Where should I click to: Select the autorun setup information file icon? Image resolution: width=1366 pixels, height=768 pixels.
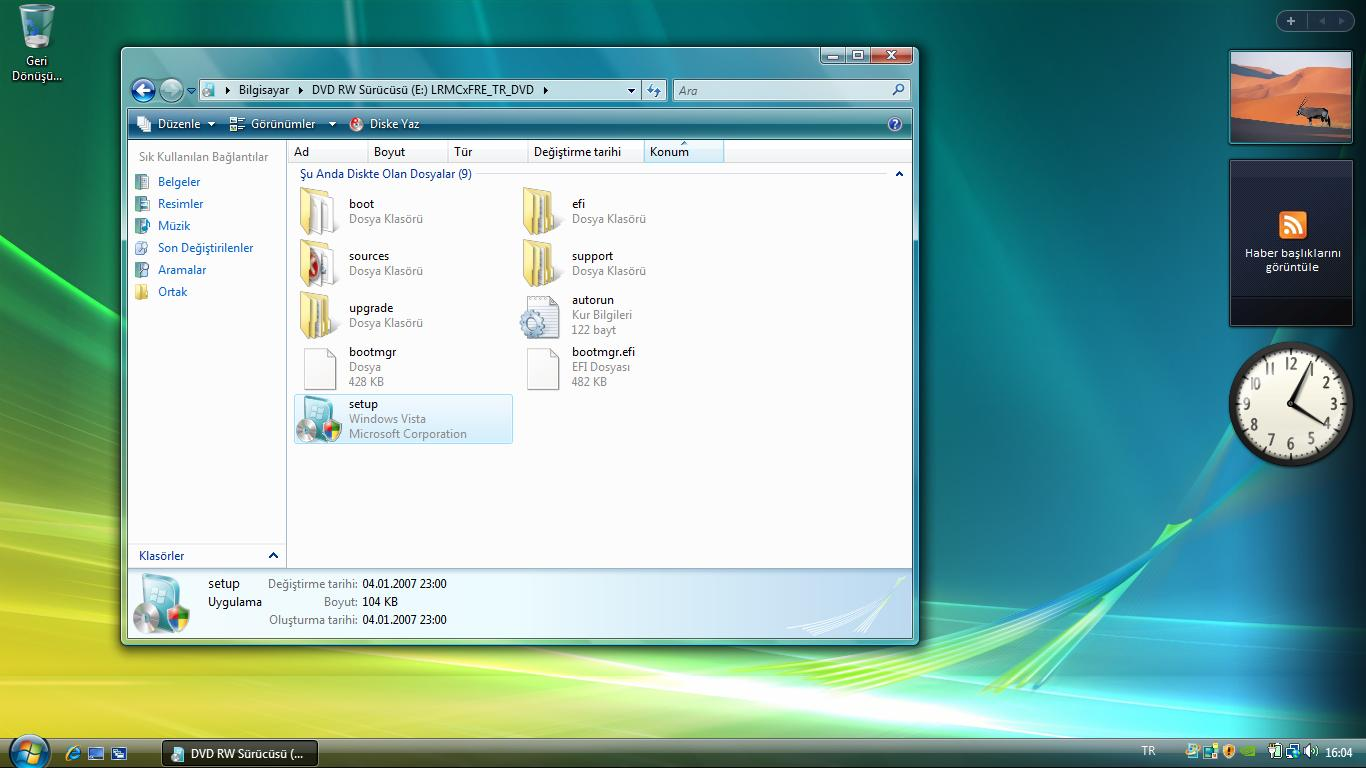[541, 316]
